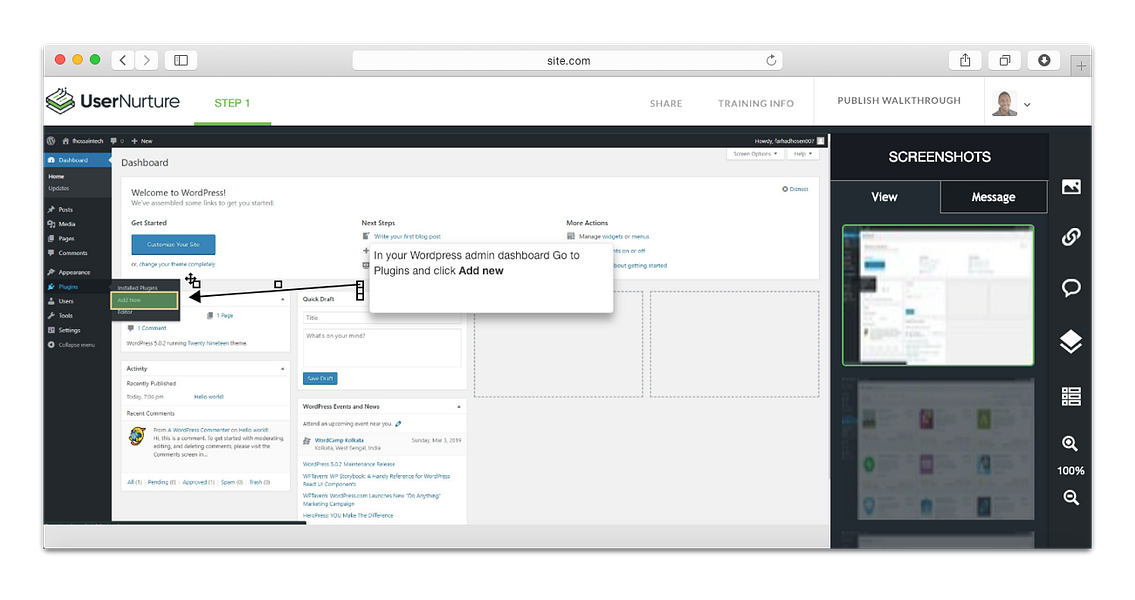
Task: Zoom in with magnifier plus icon
Action: click(1071, 444)
